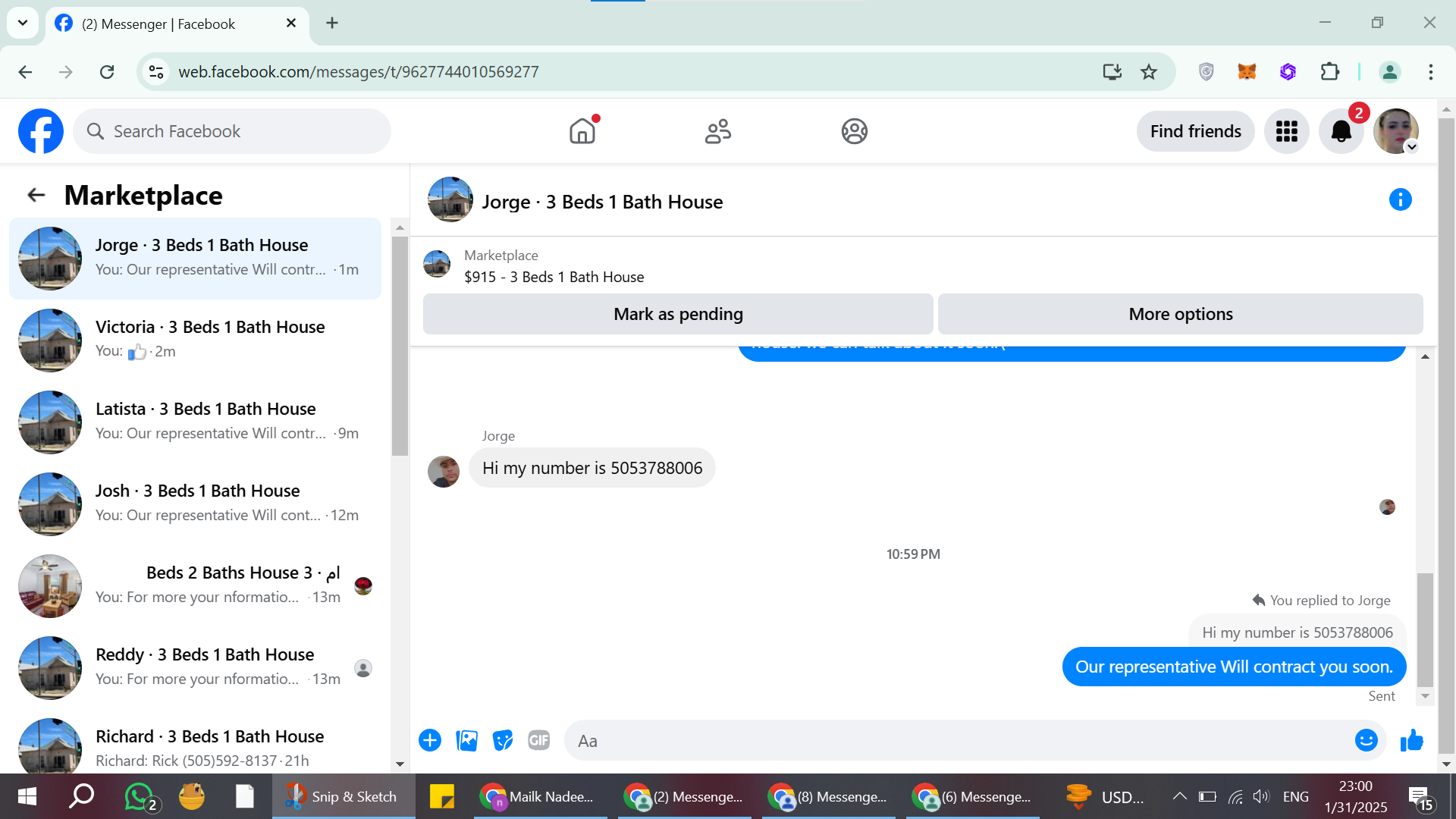The width and height of the screenshot is (1456, 819).
Task: Open a new browser tab
Action: [332, 24]
